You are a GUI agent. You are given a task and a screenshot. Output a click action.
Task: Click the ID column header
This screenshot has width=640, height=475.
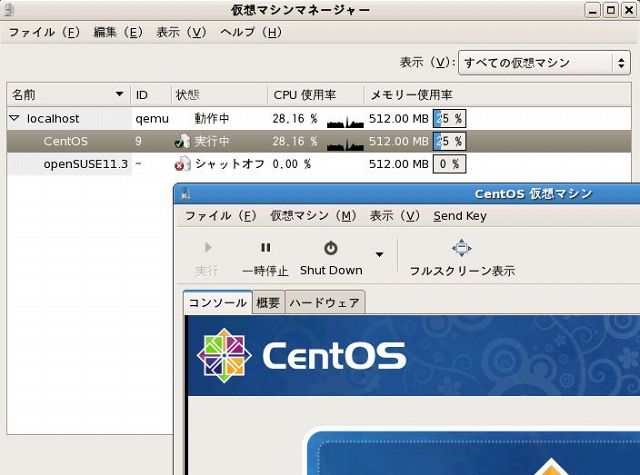(151, 95)
